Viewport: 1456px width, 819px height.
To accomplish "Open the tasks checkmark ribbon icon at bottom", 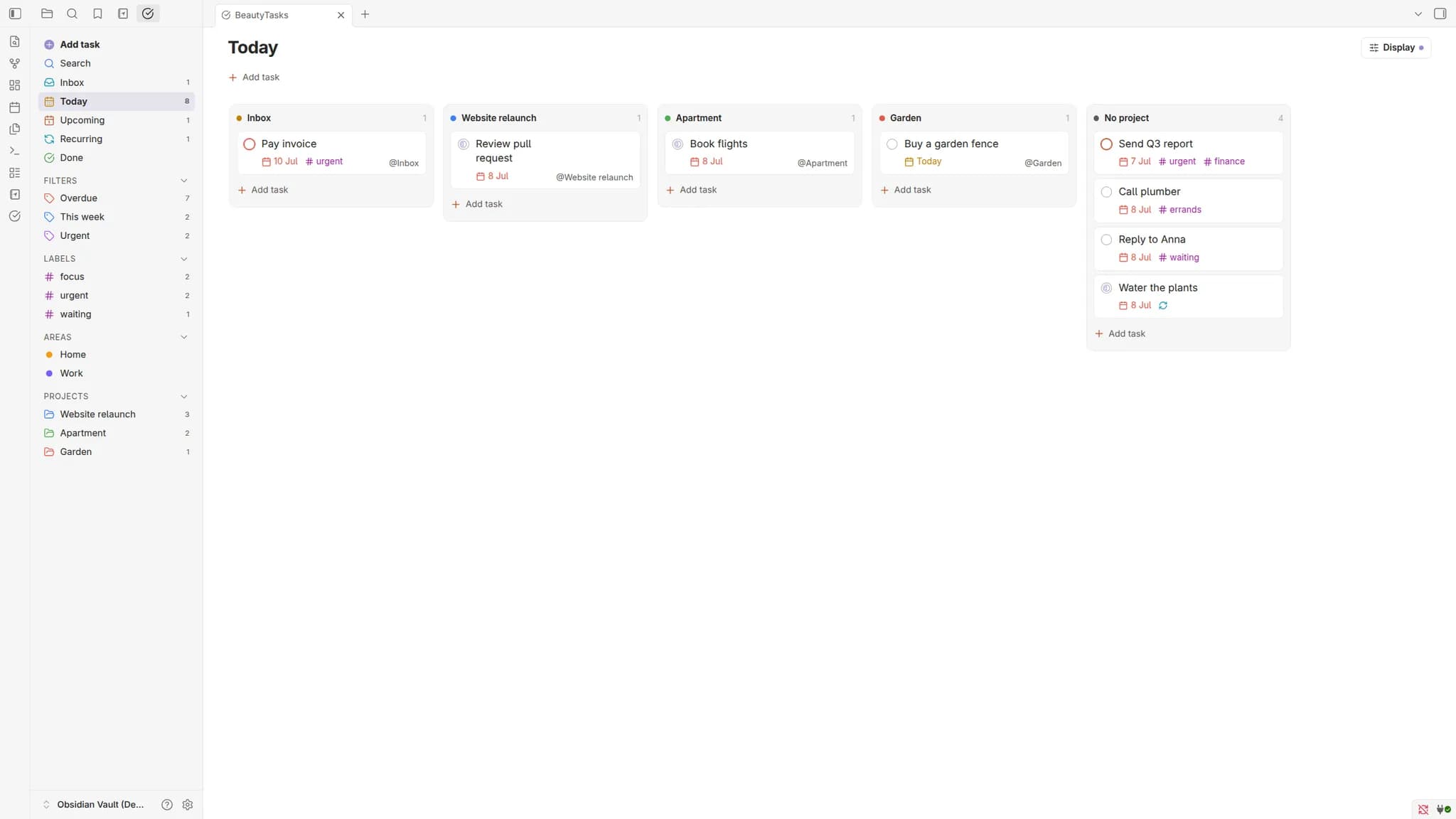I will [14, 216].
